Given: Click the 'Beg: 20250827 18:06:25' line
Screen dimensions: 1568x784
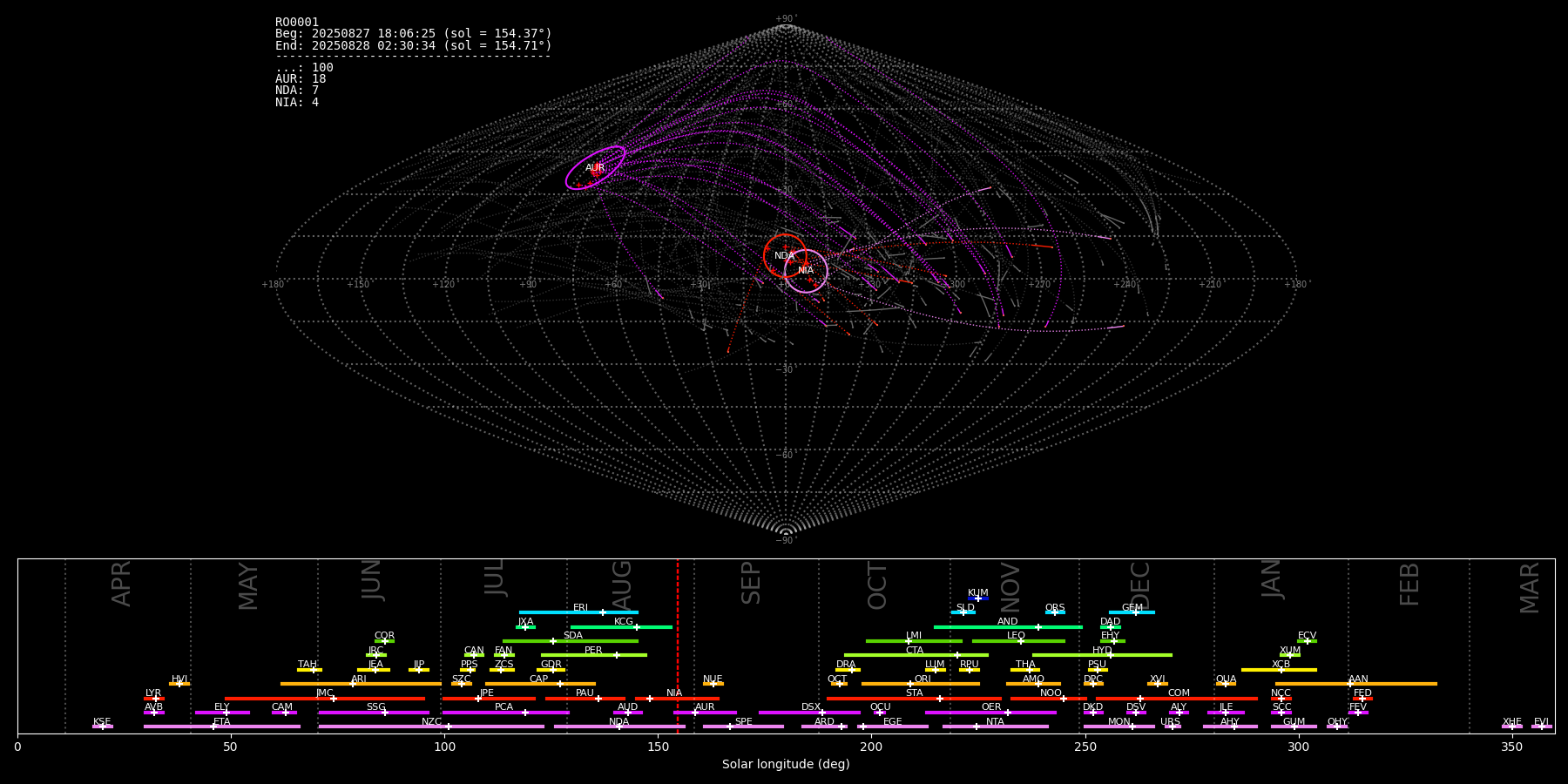Looking at the screenshot, I should tap(414, 34).
